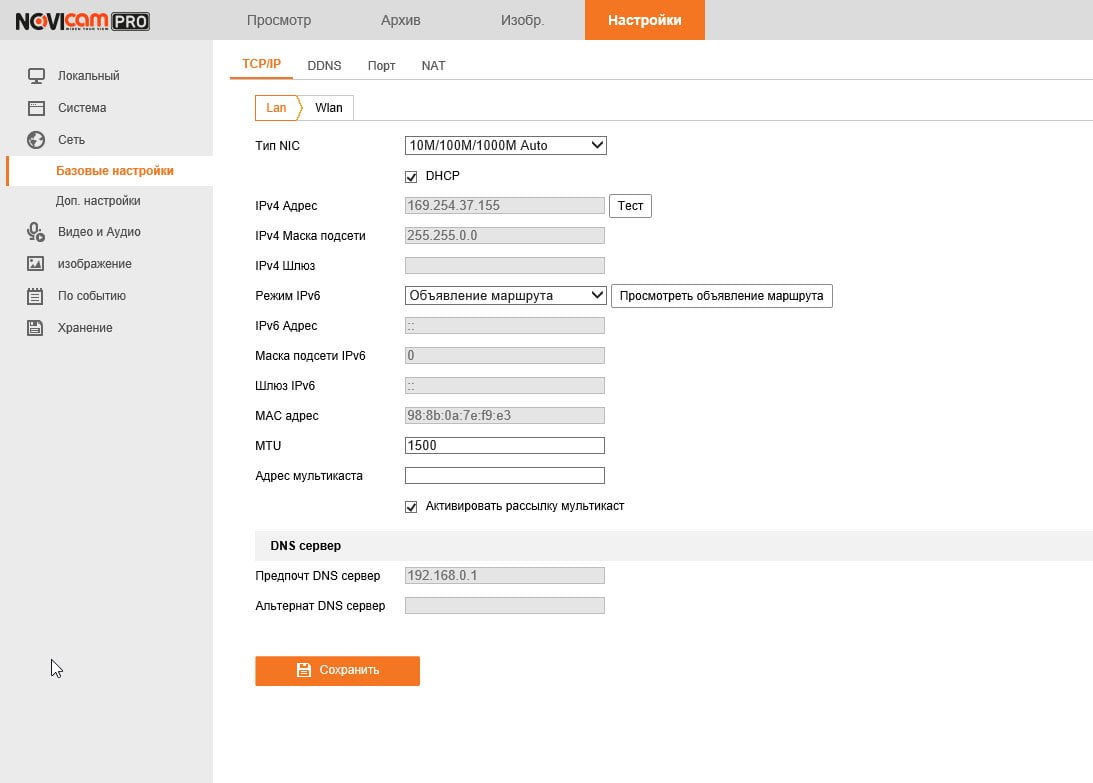This screenshot has width=1093, height=783.
Task: Click the Сеть globe icon
Action: (36, 139)
